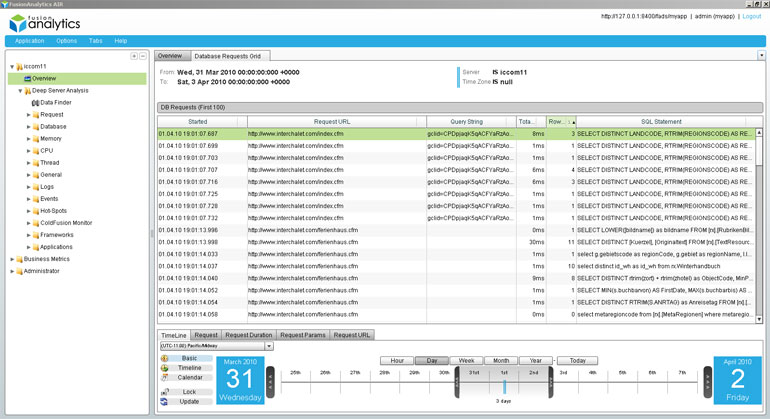Screen dimensions: 770x419
Task: Open the Tabs menu
Action: (x=96, y=41)
